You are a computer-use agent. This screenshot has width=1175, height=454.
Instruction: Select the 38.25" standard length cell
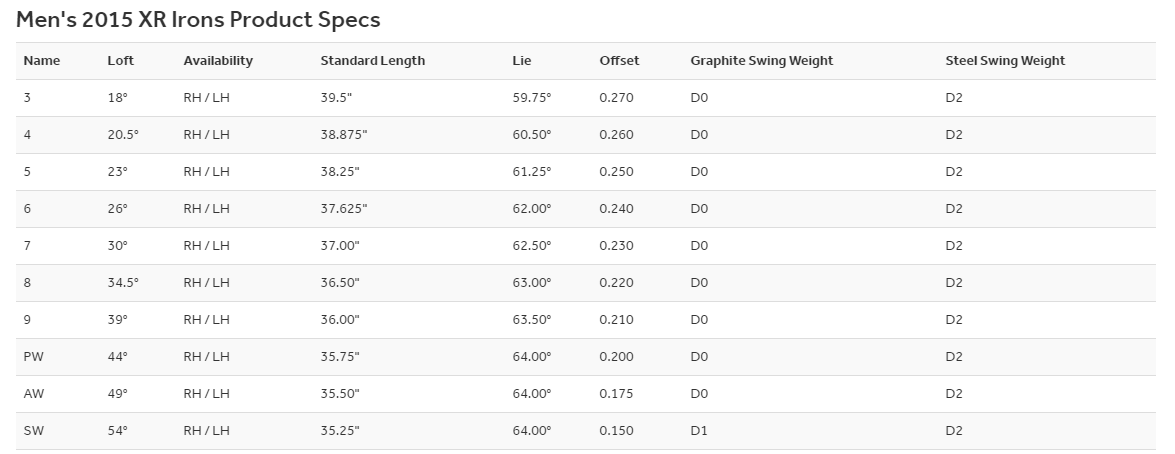[x=340, y=172]
